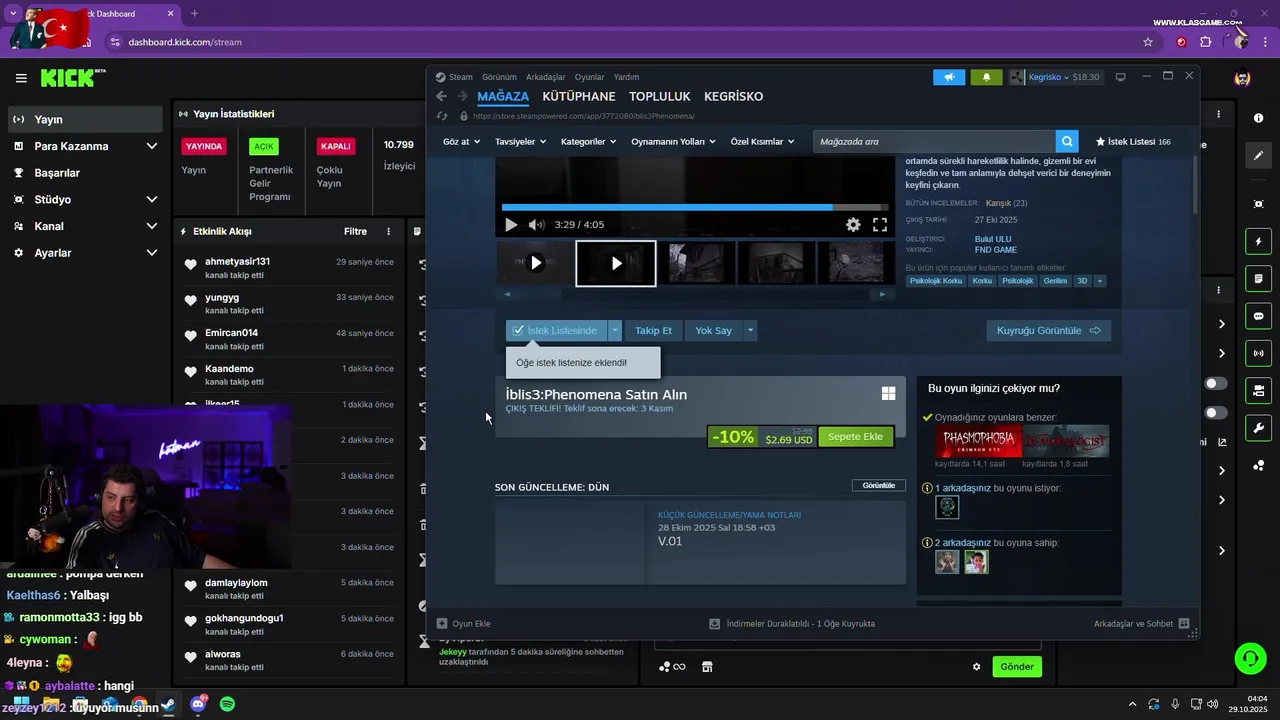Image resolution: width=1280 pixels, height=720 pixels.
Task: Mute the trailer's speaker icon
Action: [x=537, y=225]
